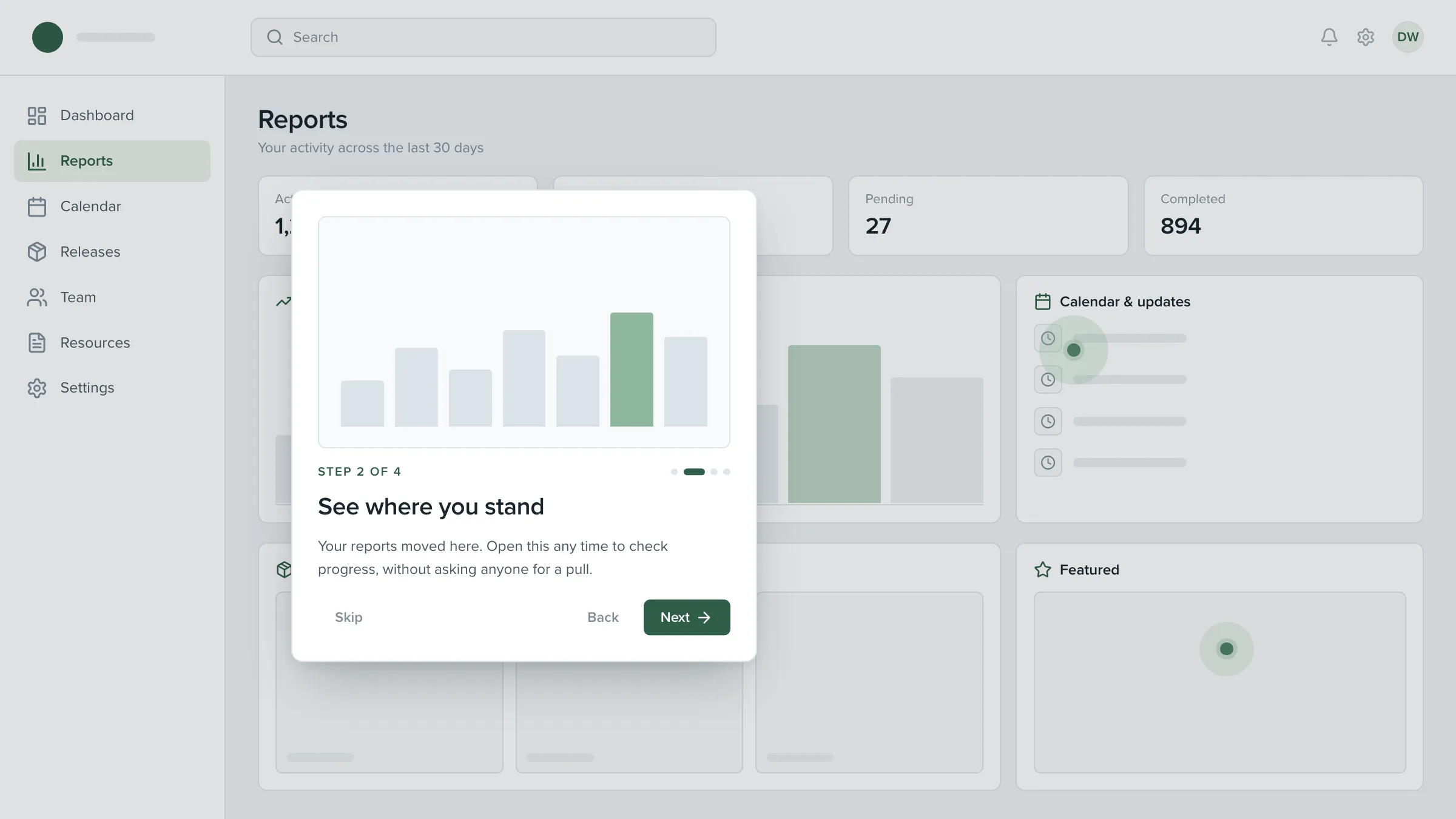Click third clock icon in updates list

(x=1048, y=421)
